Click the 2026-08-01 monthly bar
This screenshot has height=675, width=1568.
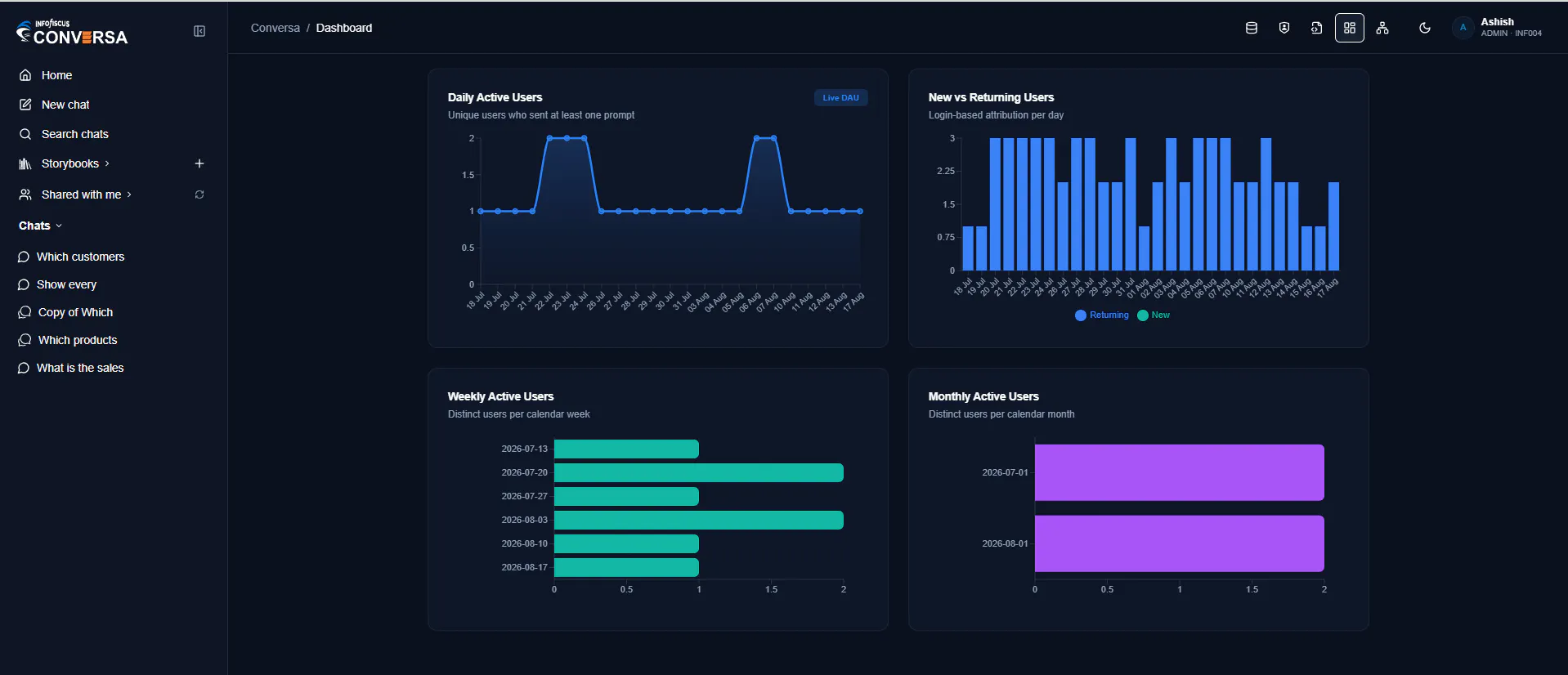1180,543
